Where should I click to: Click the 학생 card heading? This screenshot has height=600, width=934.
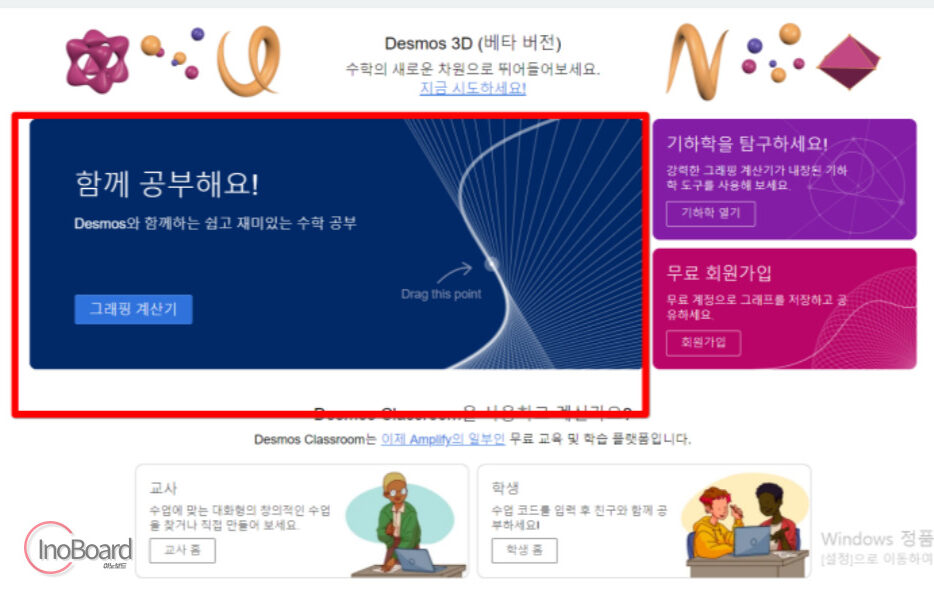click(505, 488)
